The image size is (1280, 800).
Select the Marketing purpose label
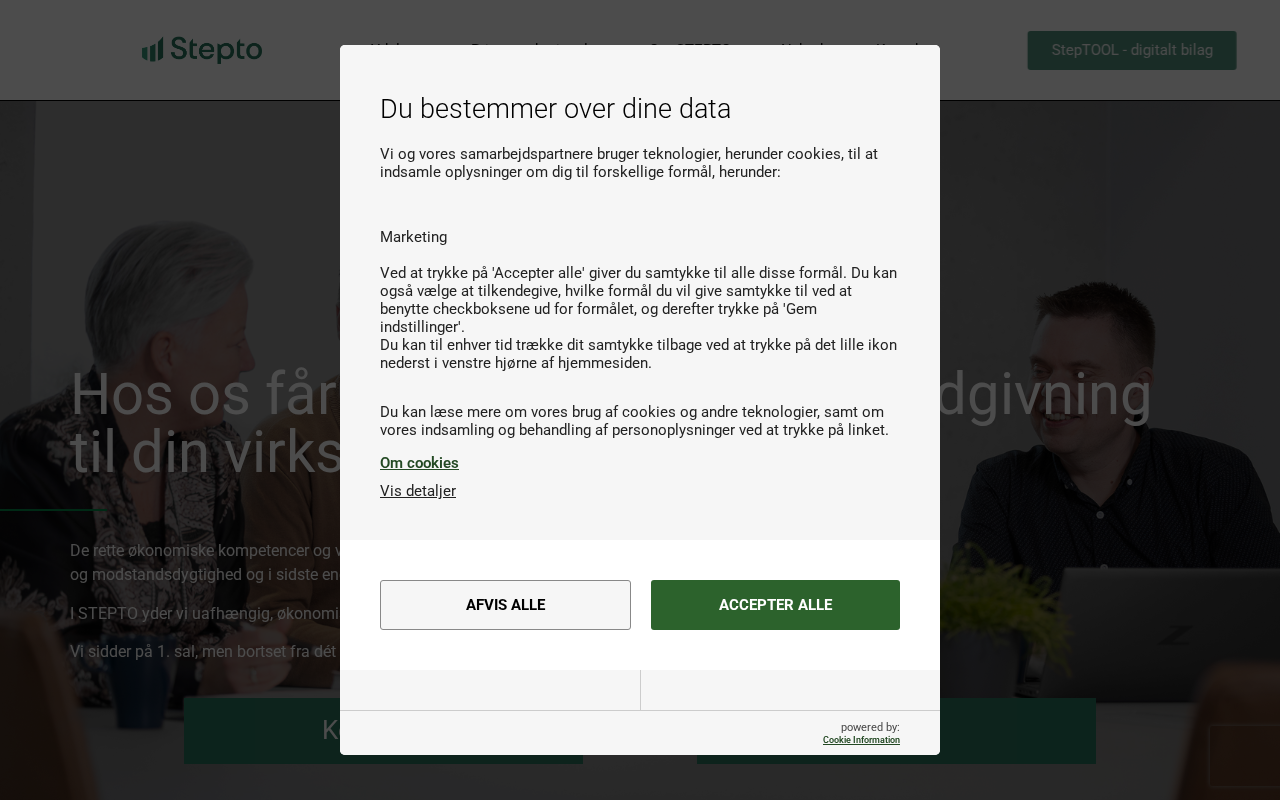coord(413,237)
